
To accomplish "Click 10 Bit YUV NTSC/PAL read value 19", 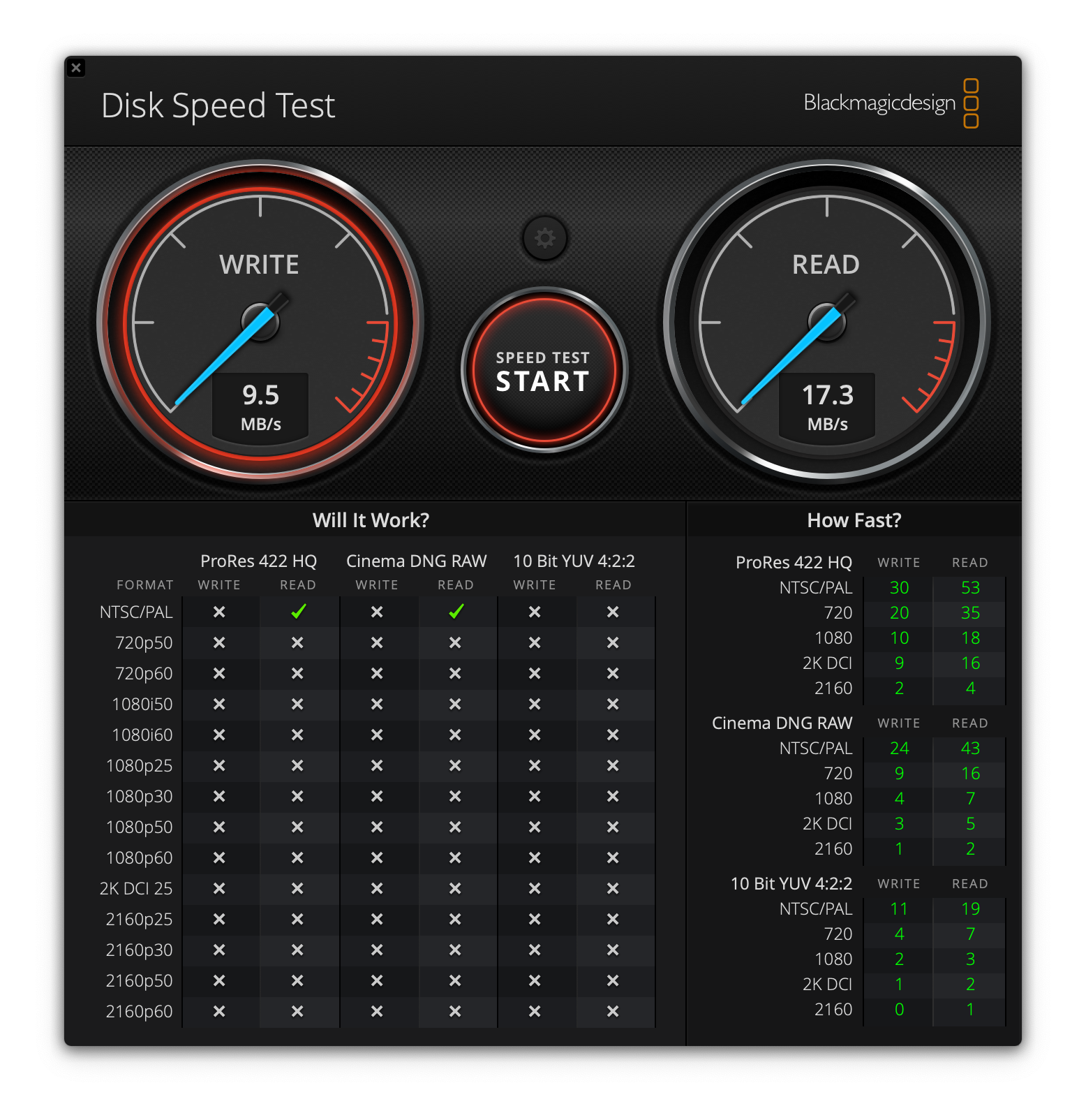I will click(970, 909).
